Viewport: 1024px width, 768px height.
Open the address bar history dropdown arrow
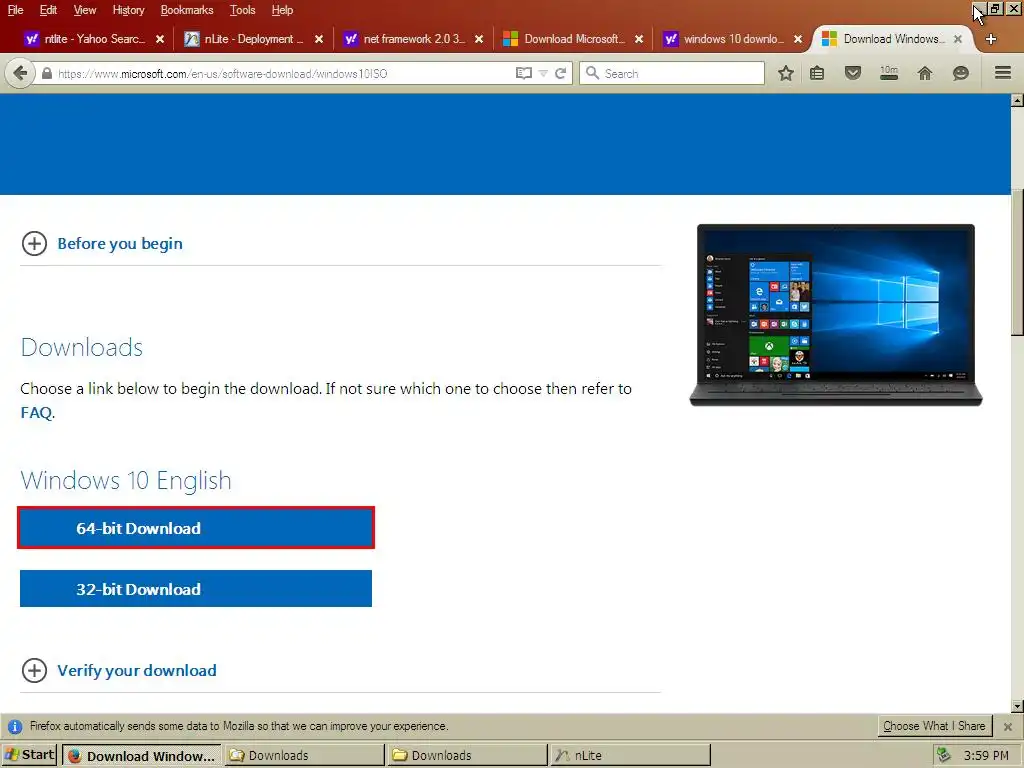(543, 74)
